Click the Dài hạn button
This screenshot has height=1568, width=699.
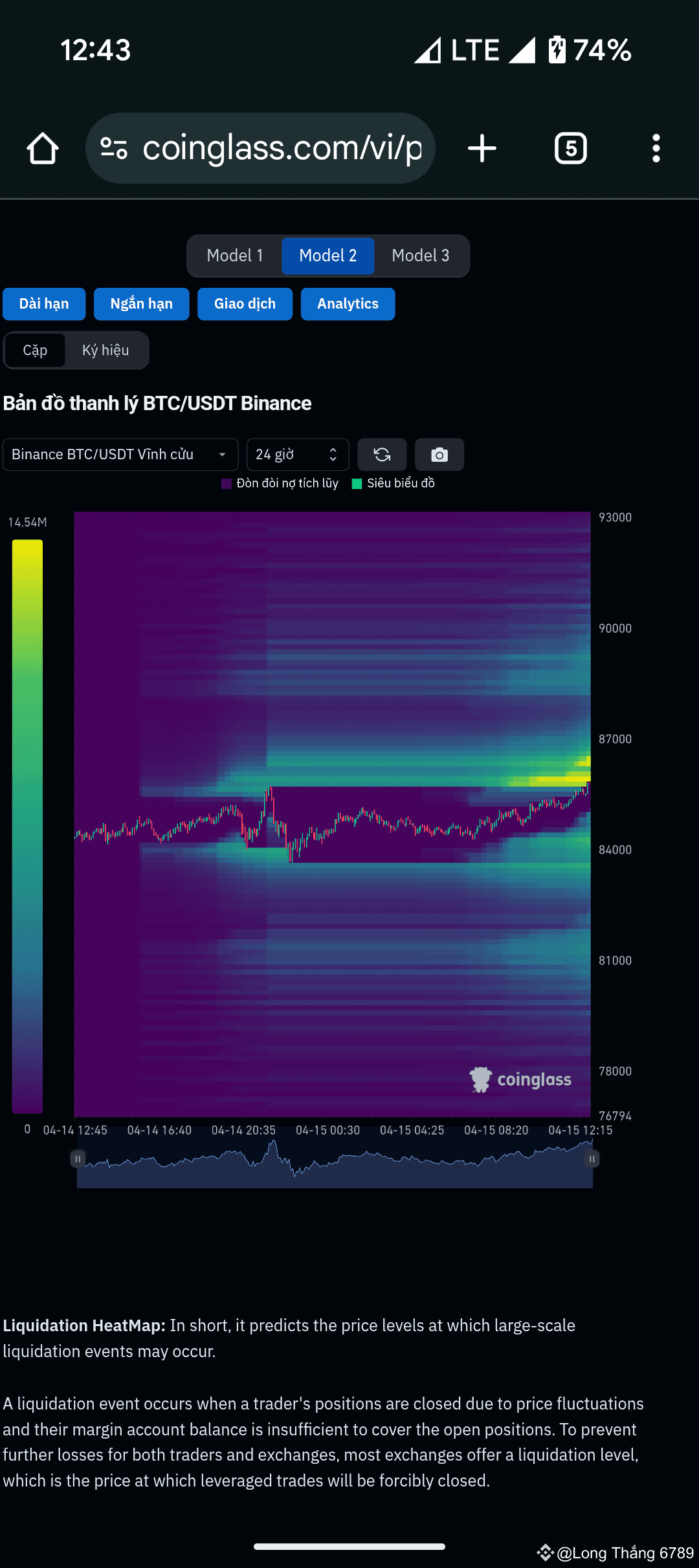click(x=44, y=304)
